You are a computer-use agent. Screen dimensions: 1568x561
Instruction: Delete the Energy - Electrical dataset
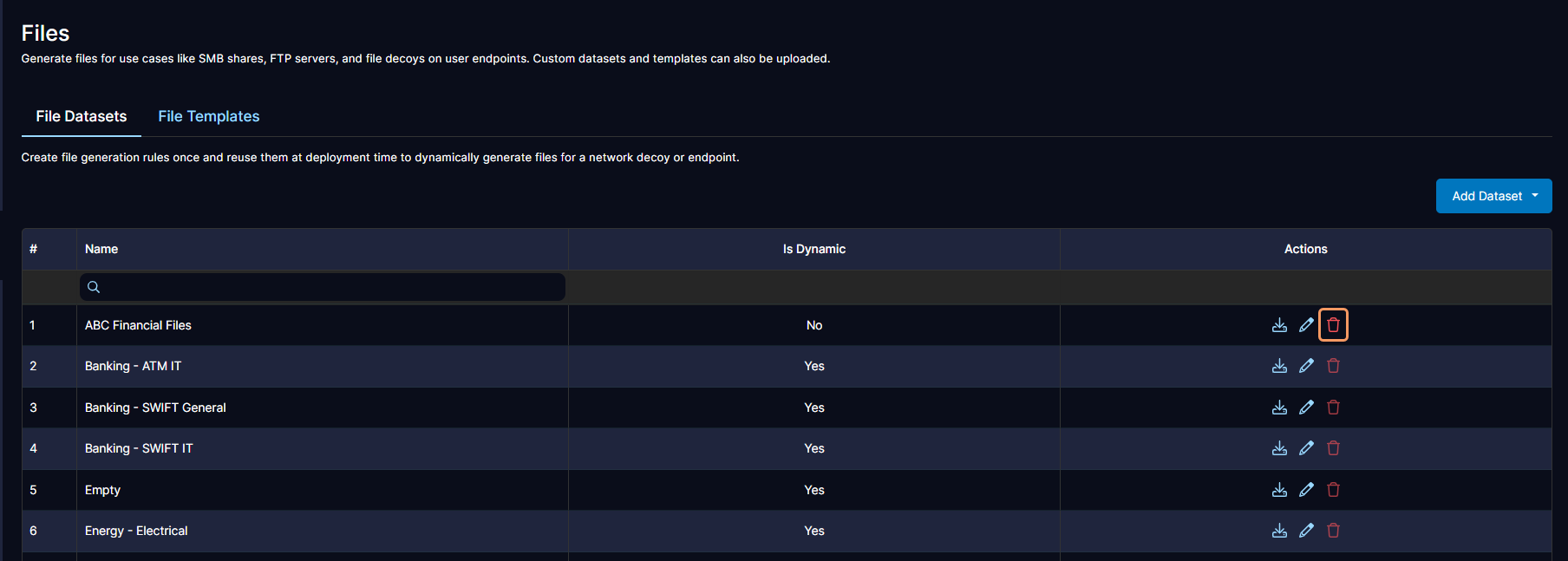(1333, 531)
